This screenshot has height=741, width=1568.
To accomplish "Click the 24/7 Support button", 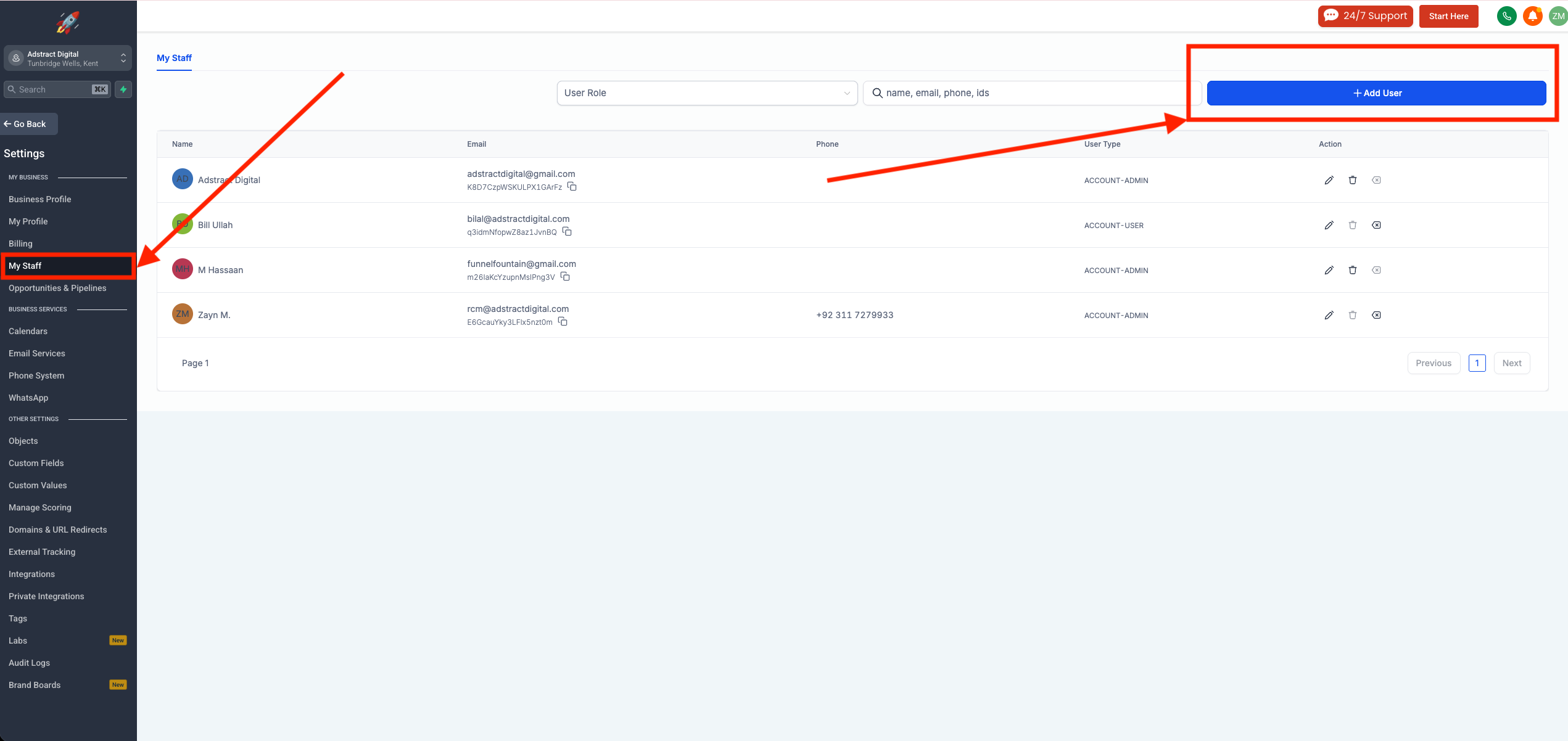I will point(1365,16).
